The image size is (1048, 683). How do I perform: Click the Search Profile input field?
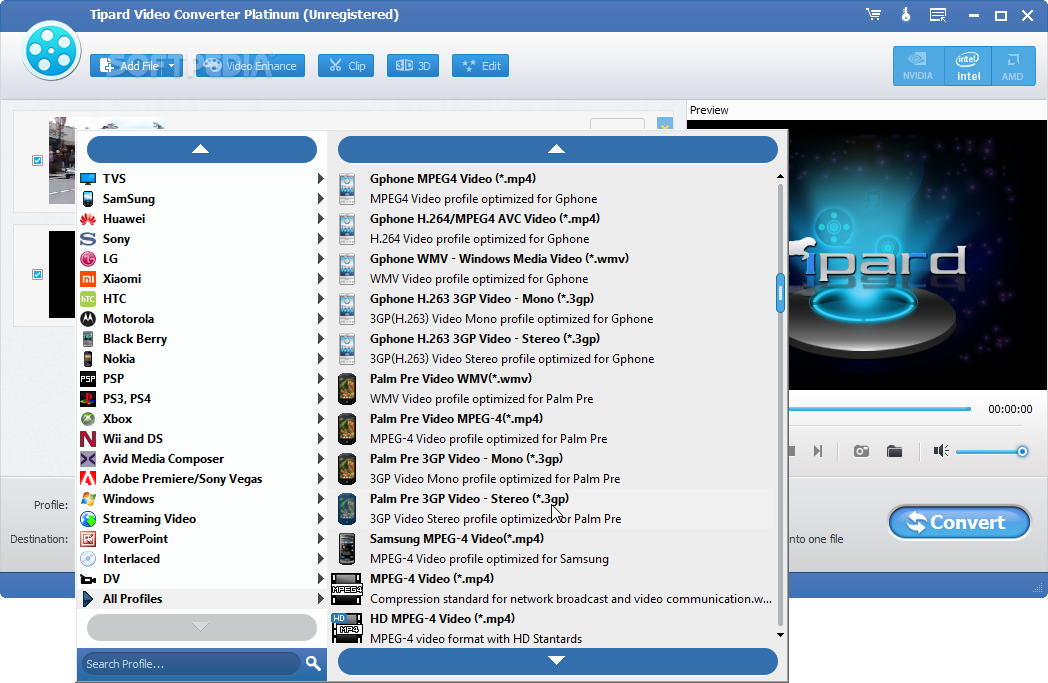(190, 664)
